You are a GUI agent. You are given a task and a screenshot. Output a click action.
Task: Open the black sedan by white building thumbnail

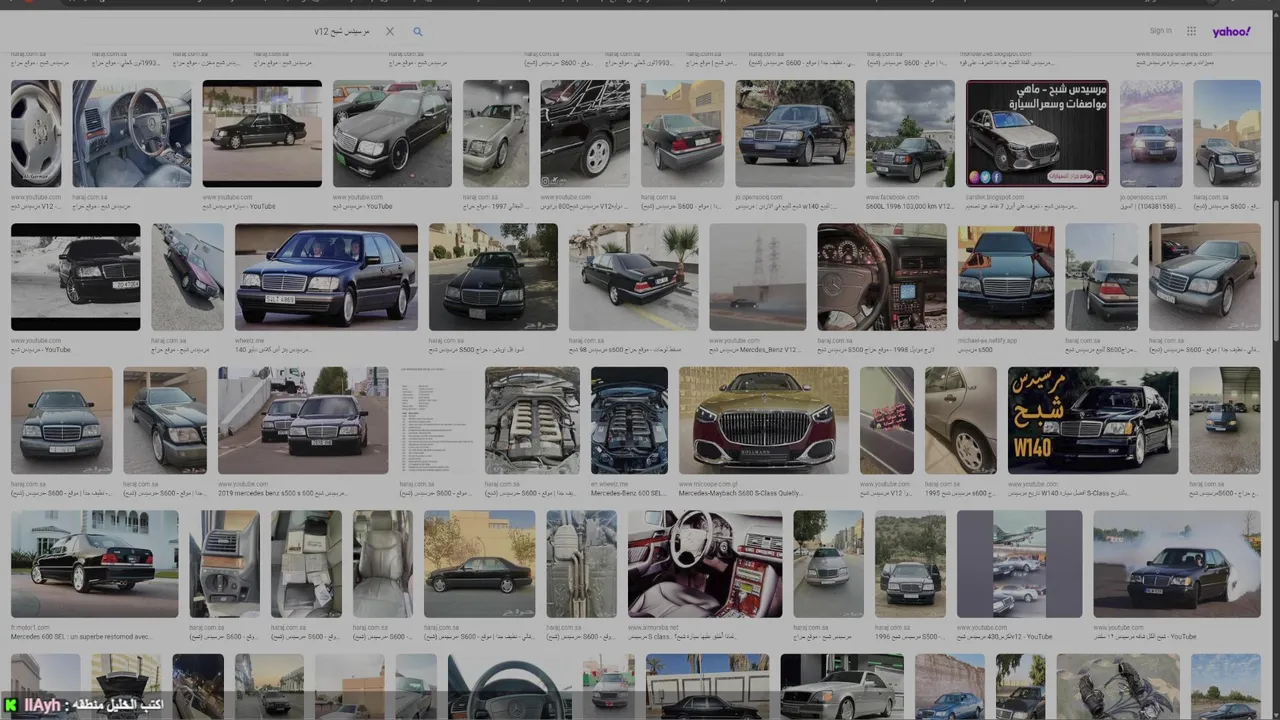pos(95,564)
